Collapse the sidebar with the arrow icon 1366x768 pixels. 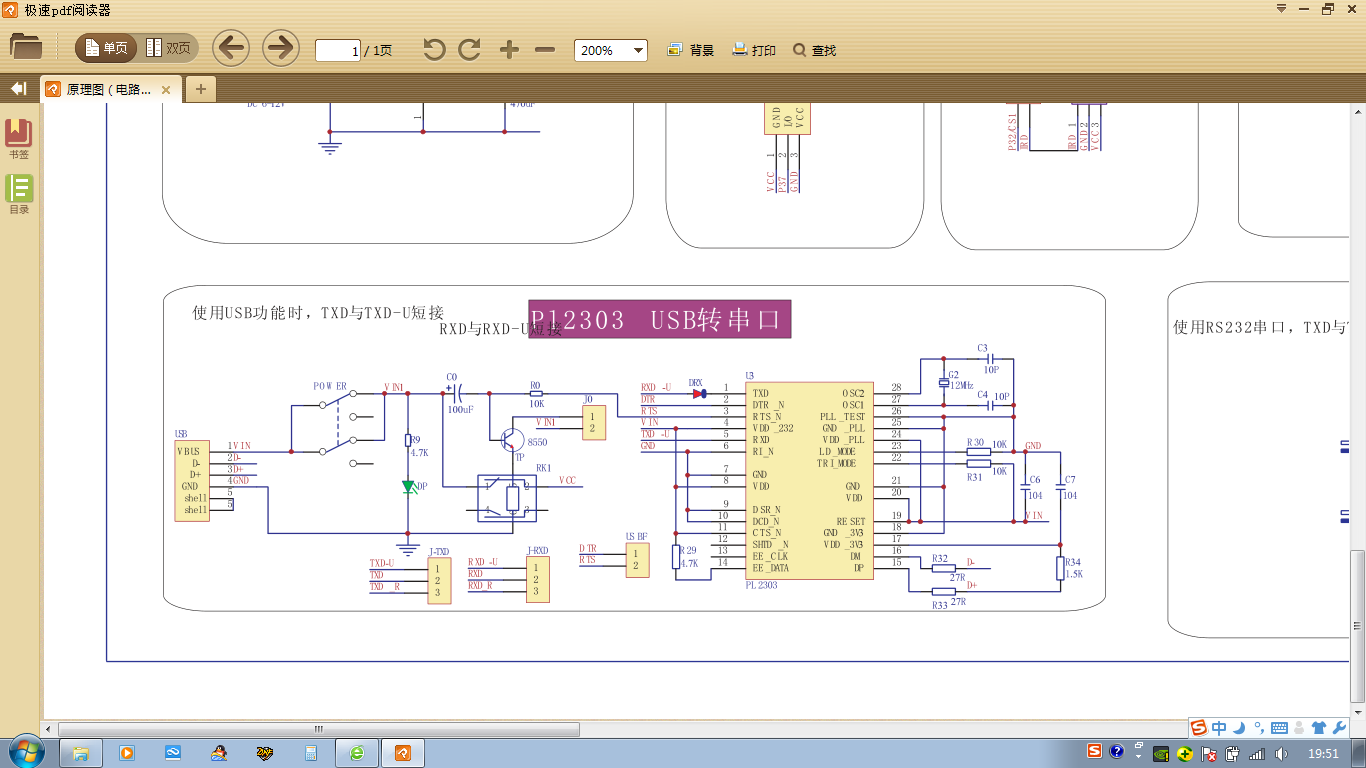pyautogui.click(x=18, y=89)
